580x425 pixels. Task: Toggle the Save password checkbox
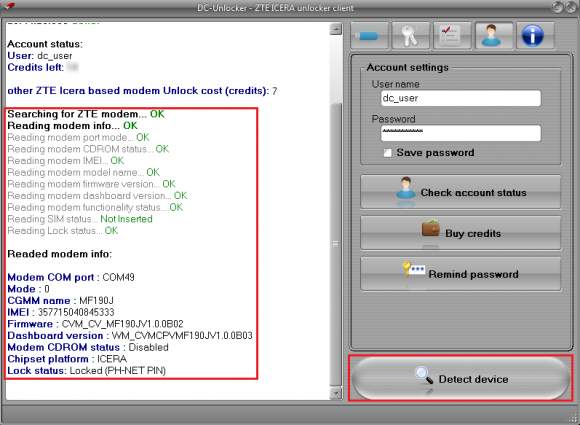(387, 153)
